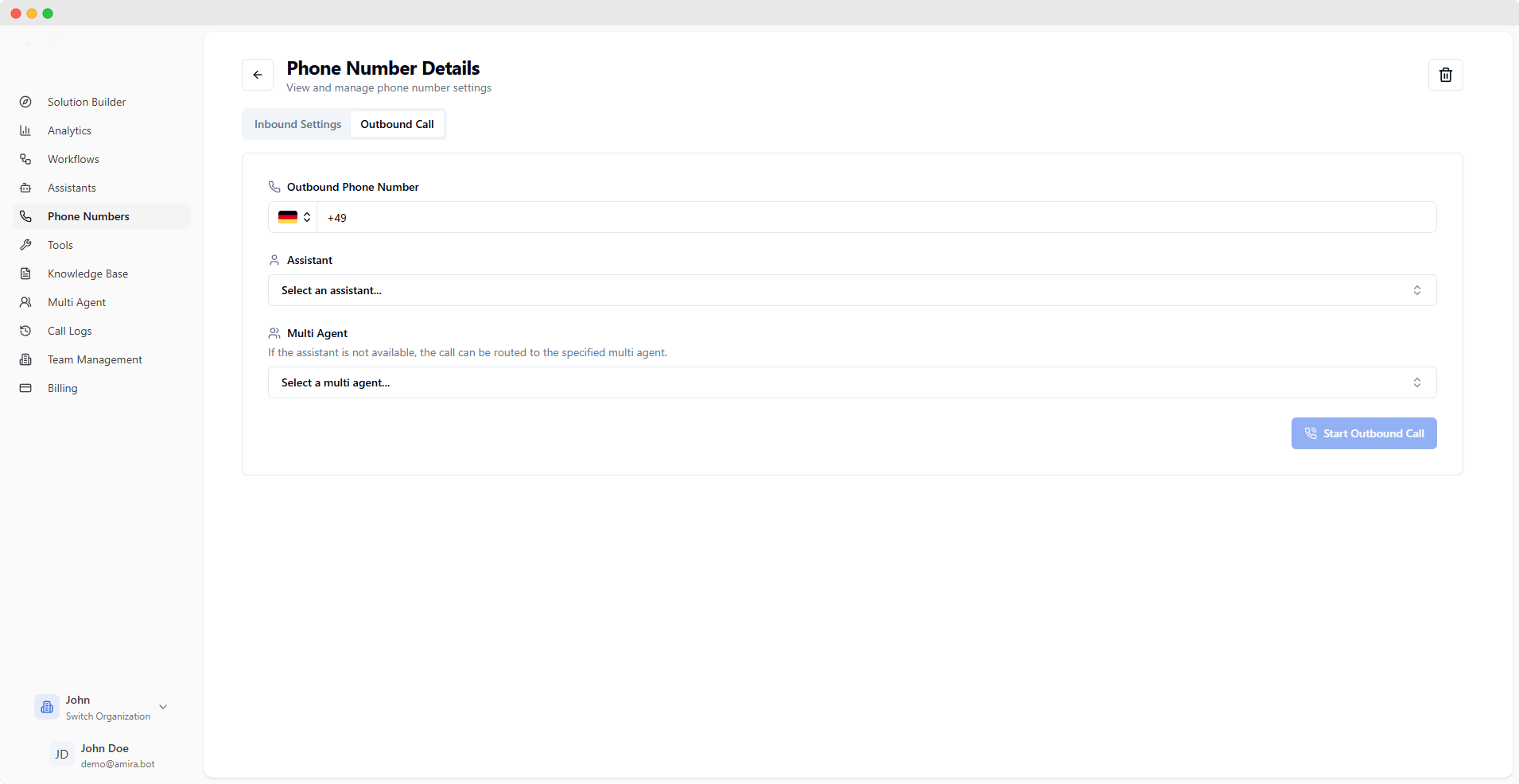The height and width of the screenshot is (784, 1519).
Task: Open the Solution Builder section
Action: point(86,102)
